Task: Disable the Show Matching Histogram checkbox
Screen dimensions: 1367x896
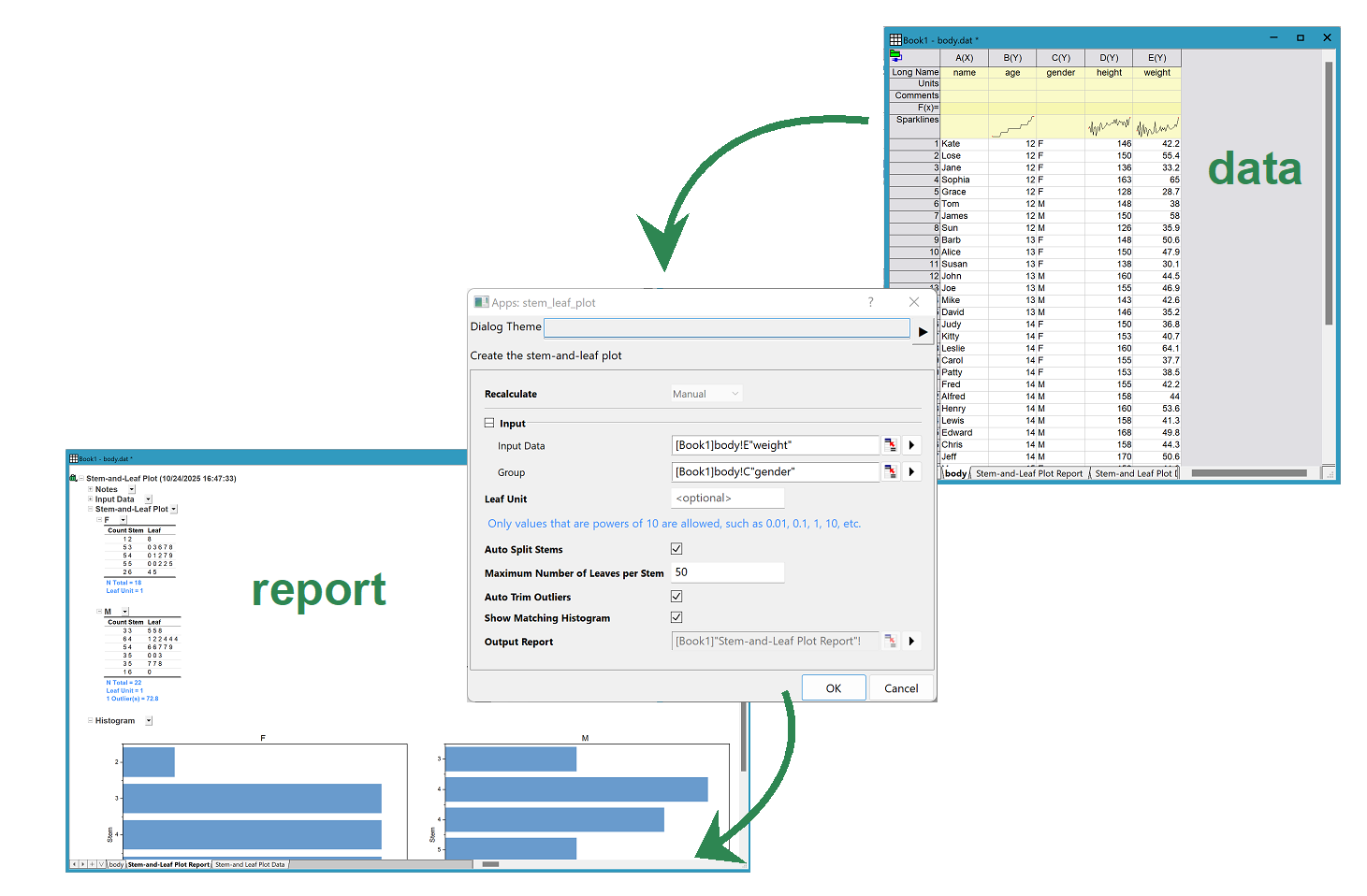Action: pos(676,617)
